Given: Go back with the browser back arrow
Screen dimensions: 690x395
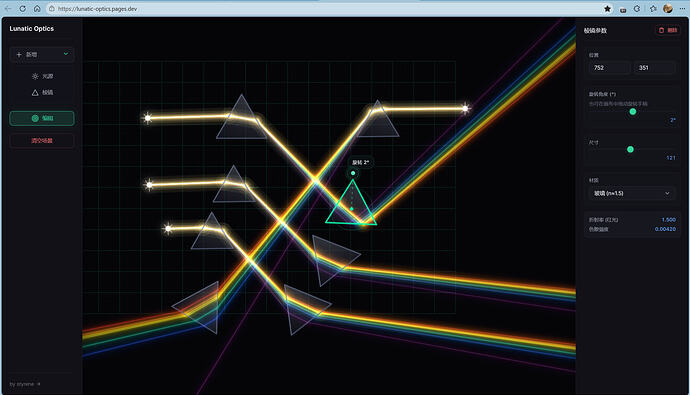Looking at the screenshot, I should 8,8.
